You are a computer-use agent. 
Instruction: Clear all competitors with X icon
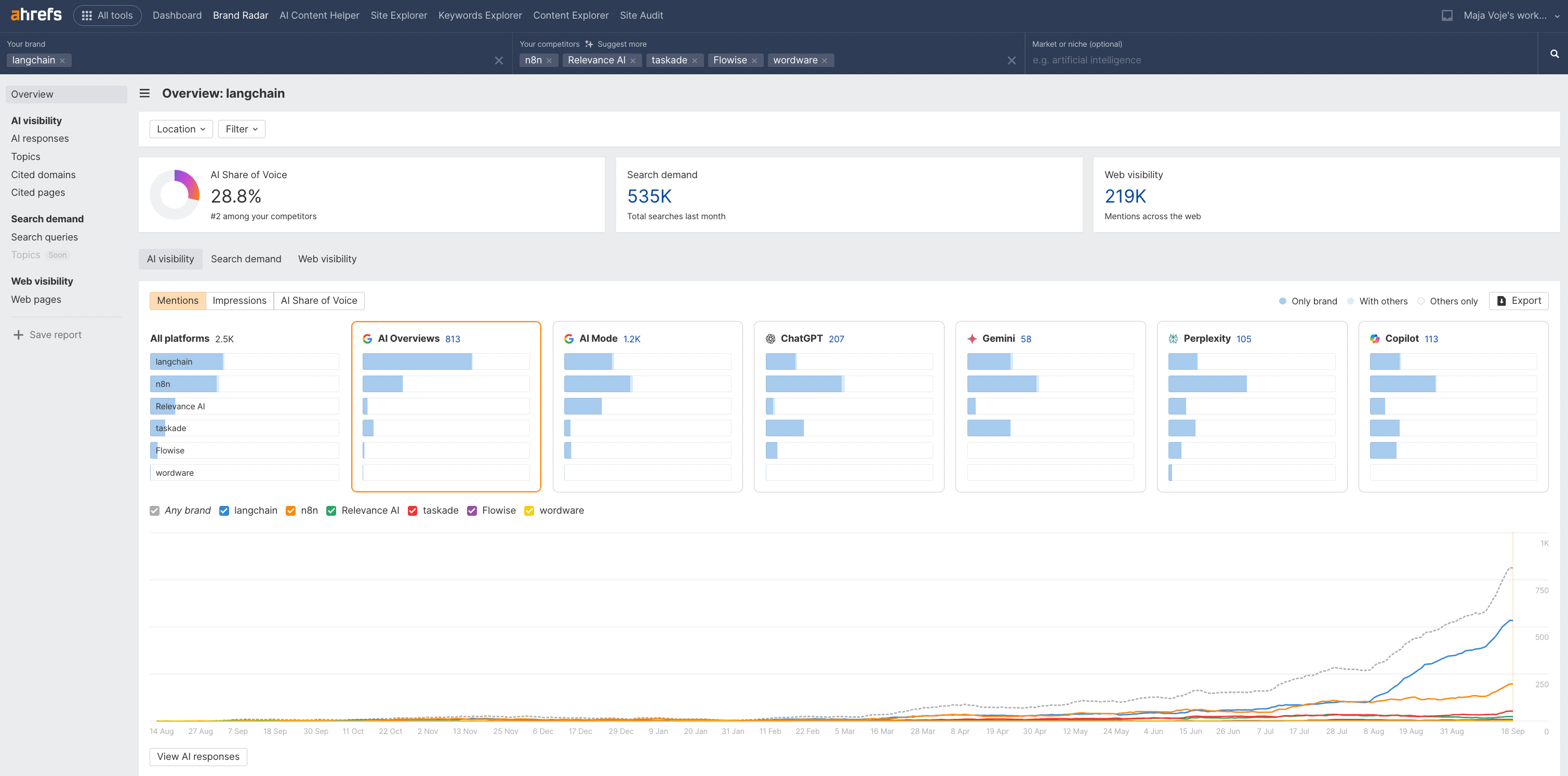click(x=1011, y=60)
